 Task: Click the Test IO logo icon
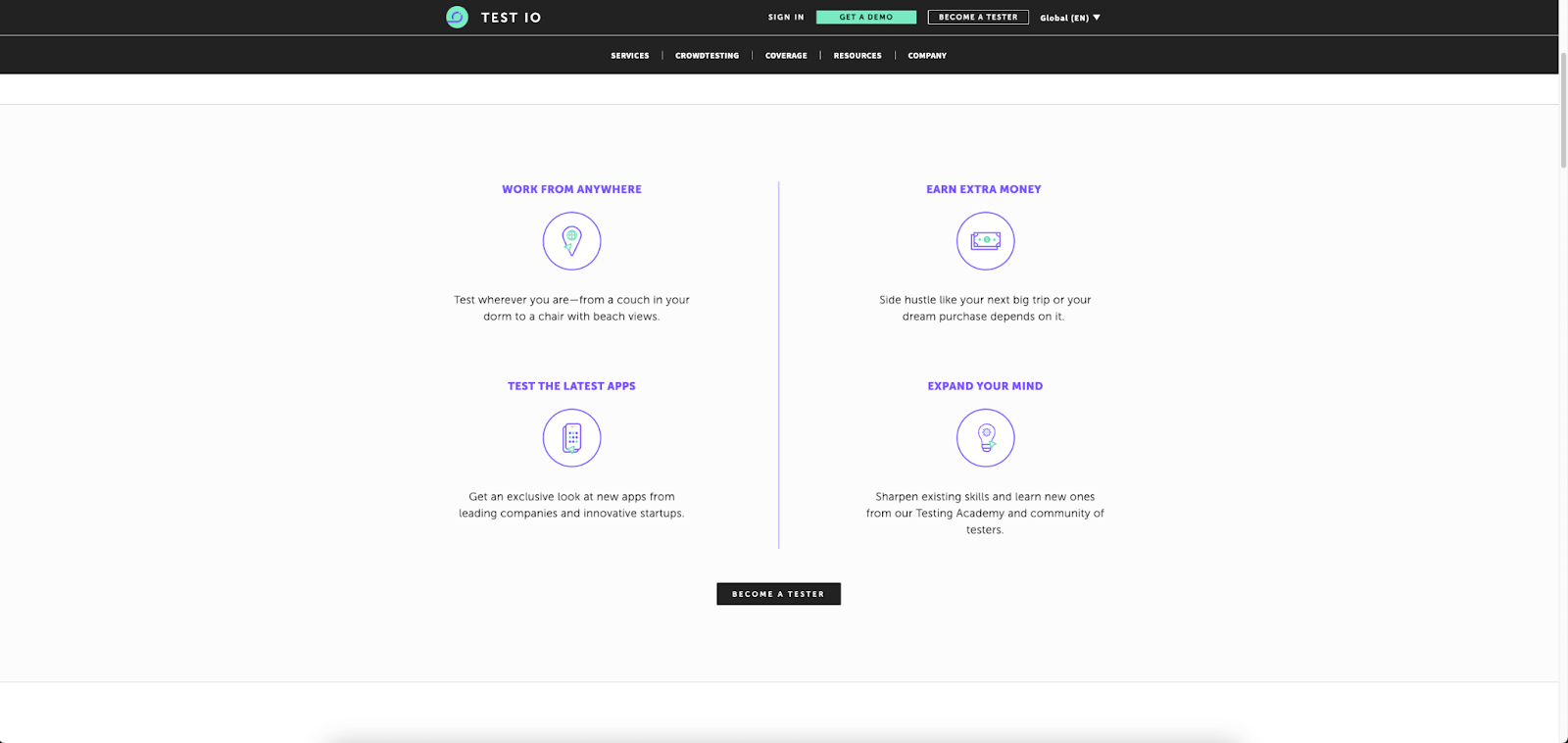457,17
